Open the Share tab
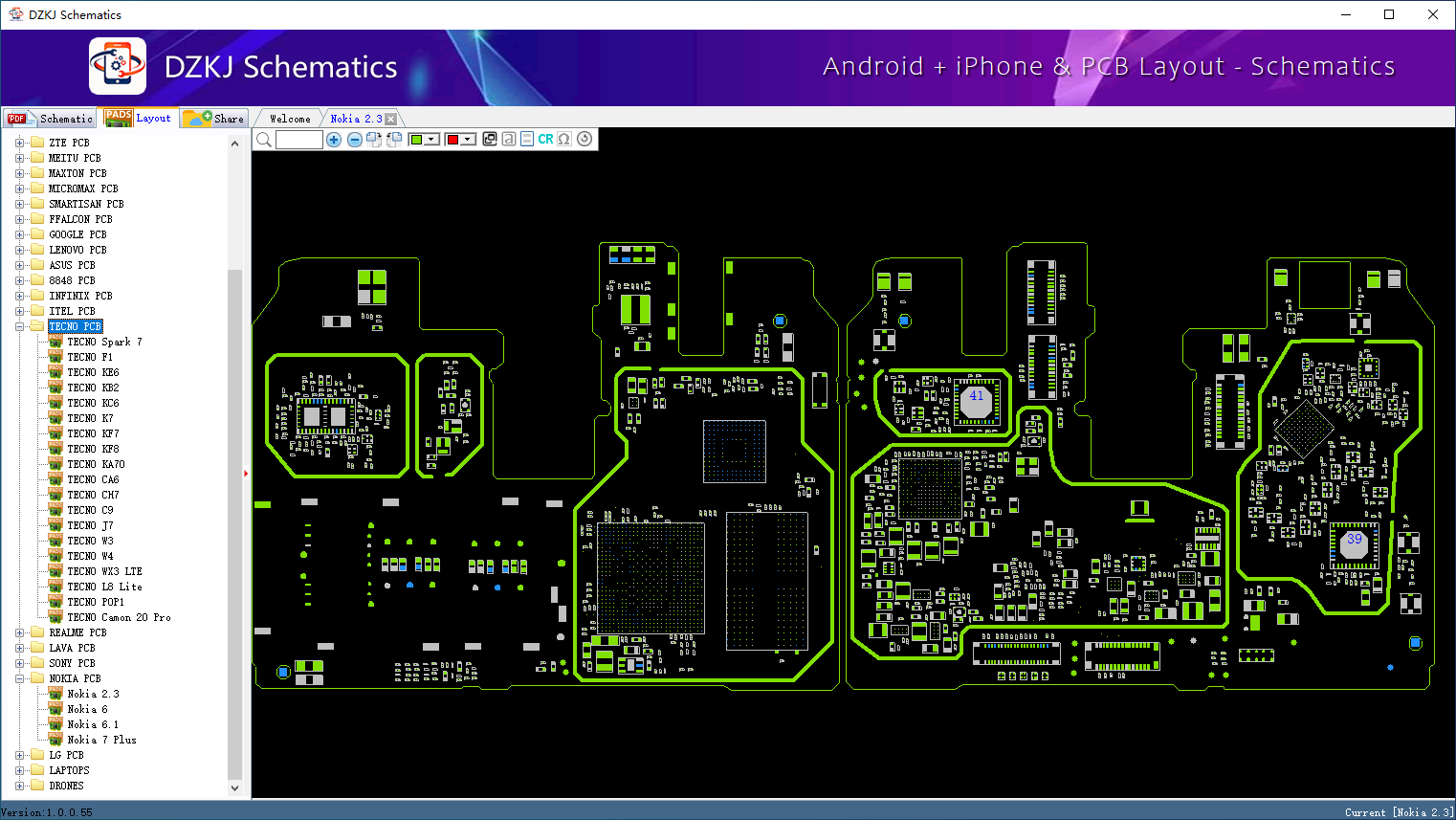1456x820 pixels. 214,119
